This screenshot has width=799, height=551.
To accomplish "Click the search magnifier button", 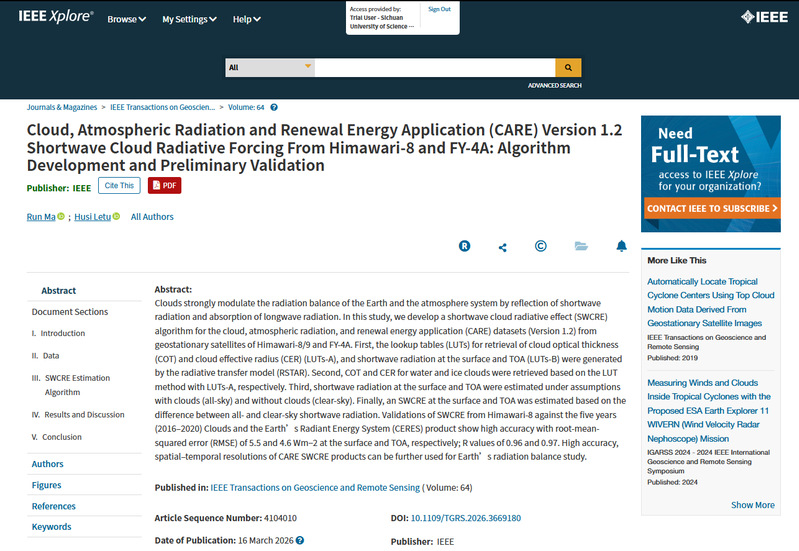I will click(x=567, y=68).
